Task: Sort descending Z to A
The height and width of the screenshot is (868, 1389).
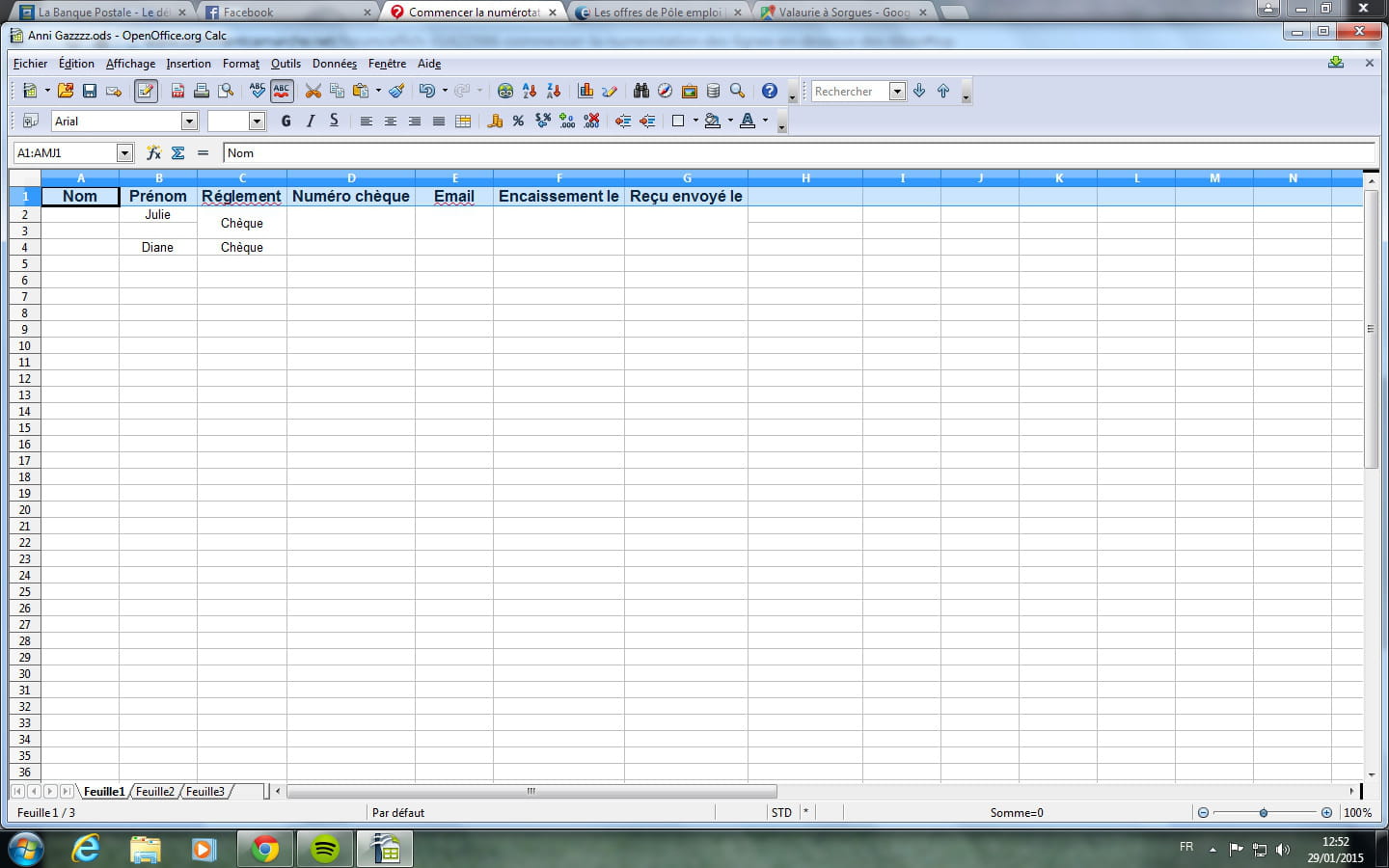Action: [x=554, y=91]
